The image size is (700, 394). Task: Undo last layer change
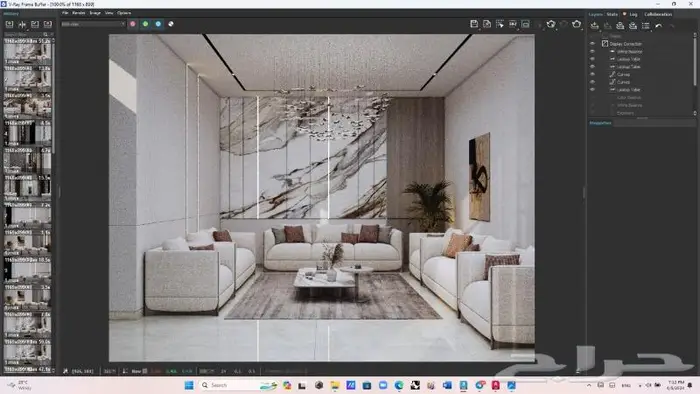tap(658, 26)
